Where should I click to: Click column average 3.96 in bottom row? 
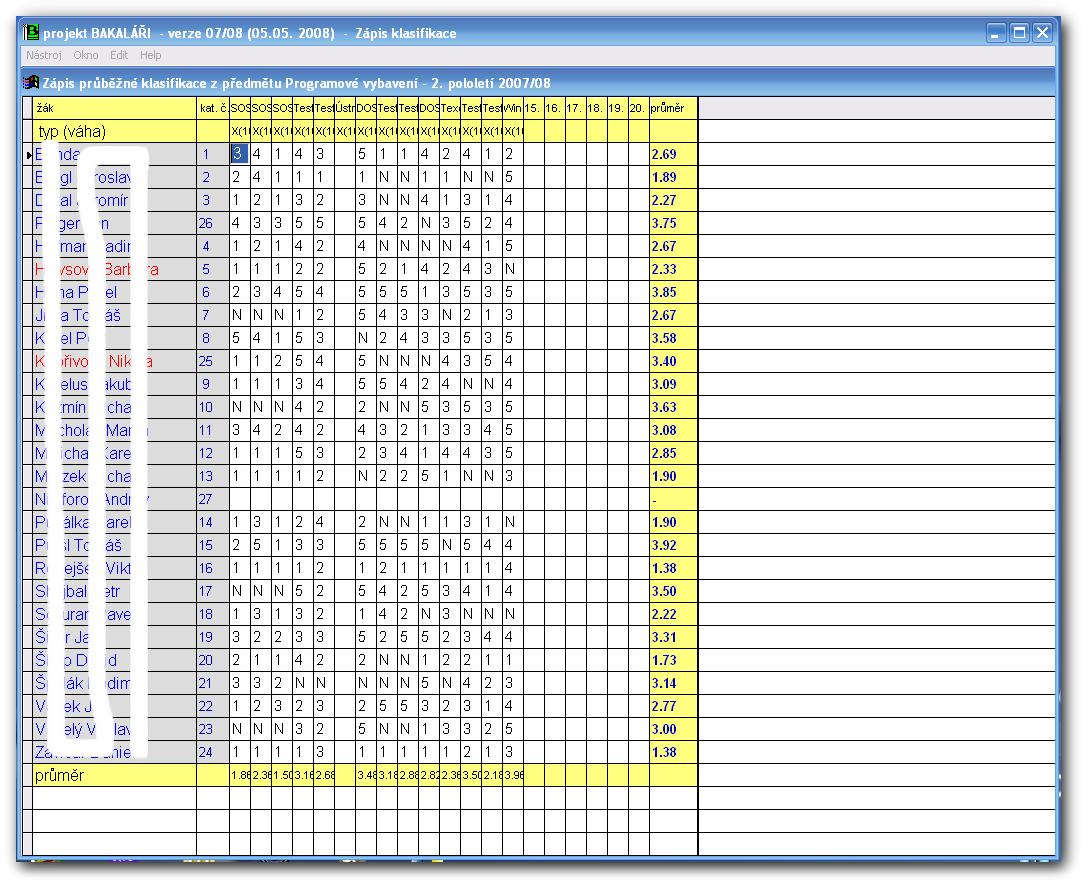tap(513, 775)
